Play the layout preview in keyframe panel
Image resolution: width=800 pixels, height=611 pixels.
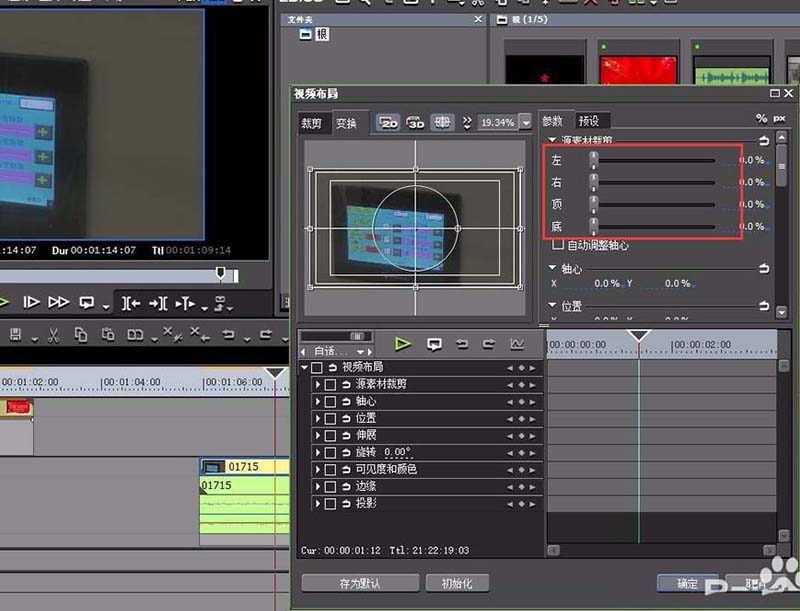403,344
